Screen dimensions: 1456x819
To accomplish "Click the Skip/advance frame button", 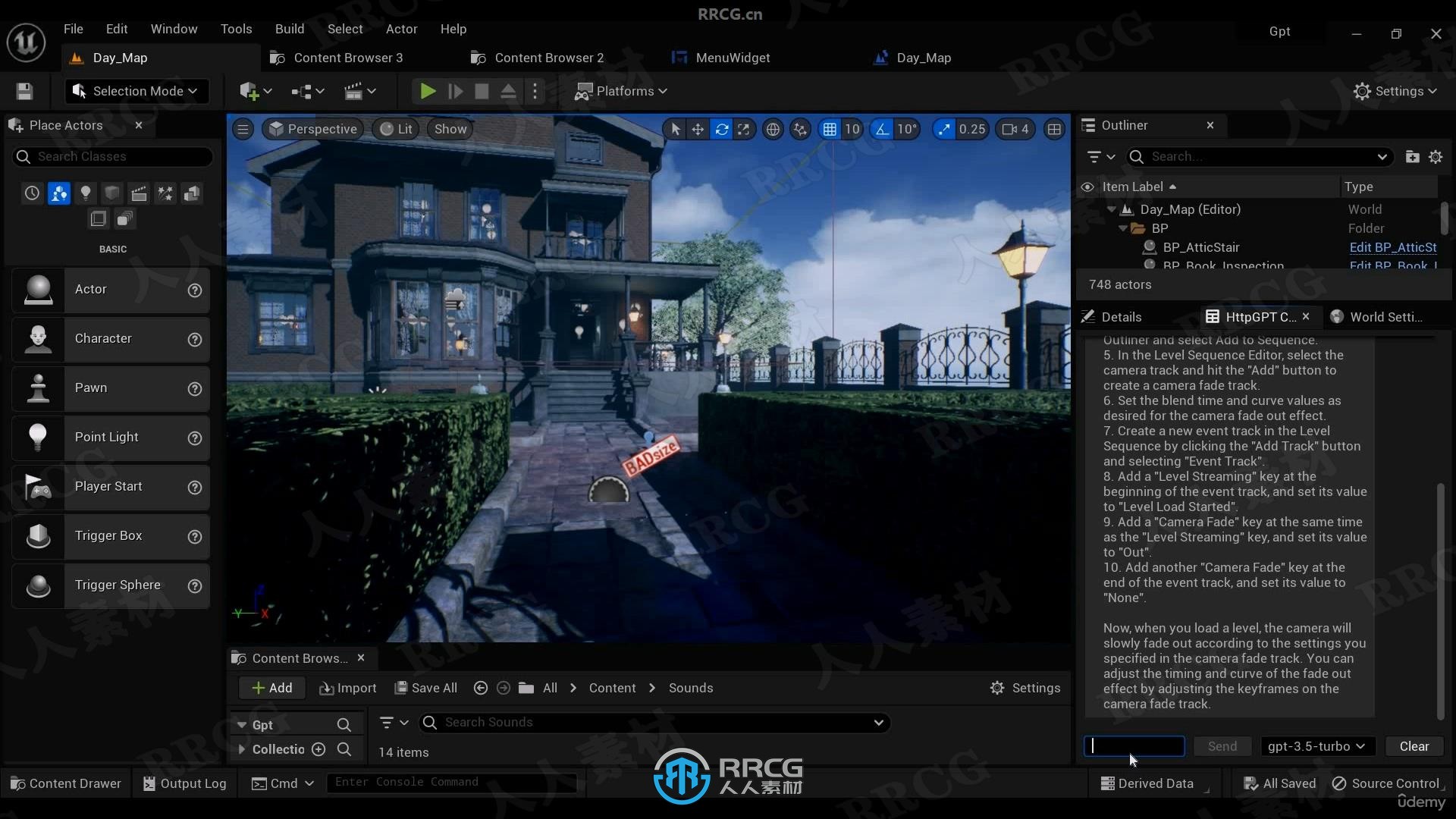I will [455, 91].
